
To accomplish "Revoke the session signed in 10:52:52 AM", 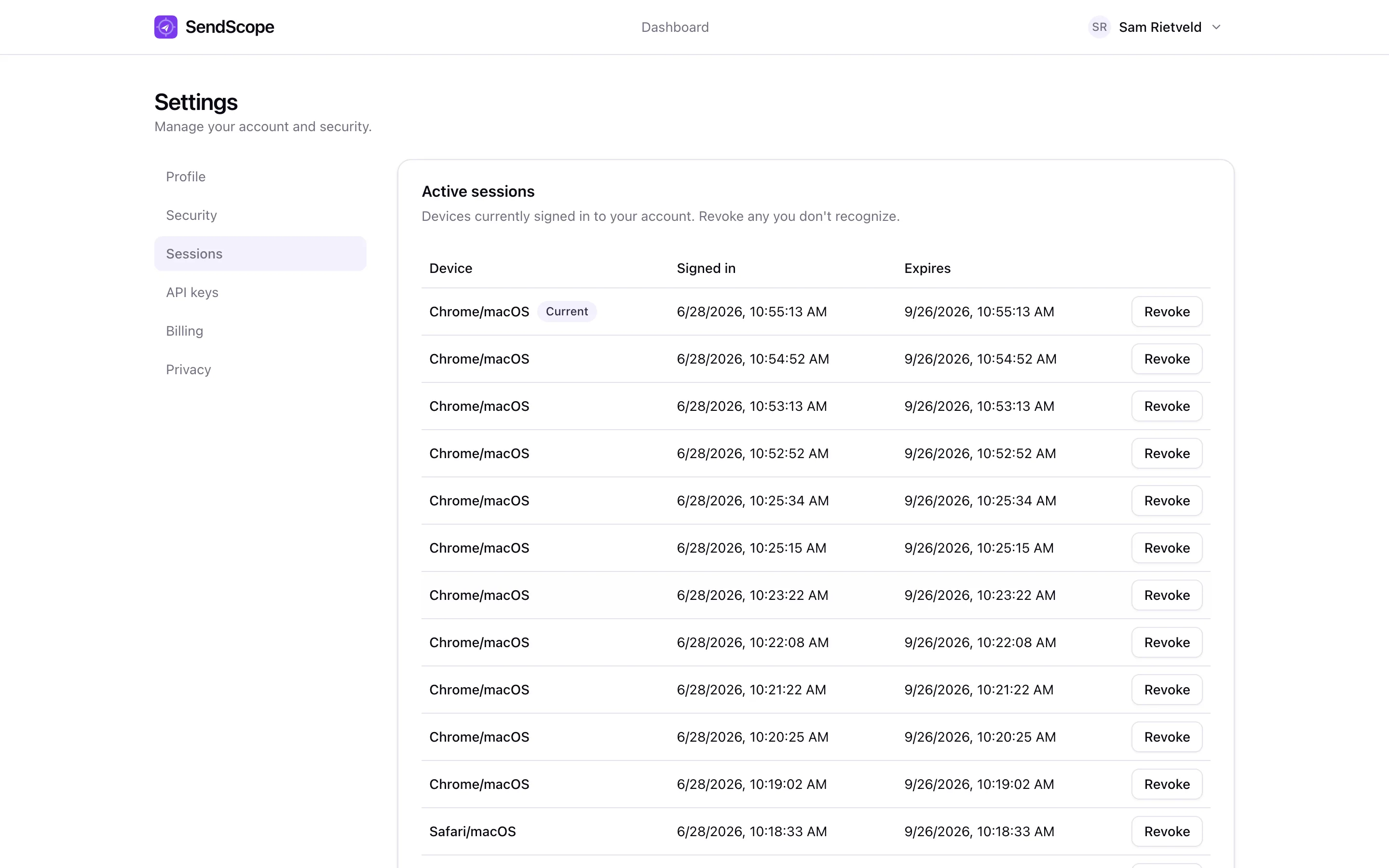I will coord(1166,453).
